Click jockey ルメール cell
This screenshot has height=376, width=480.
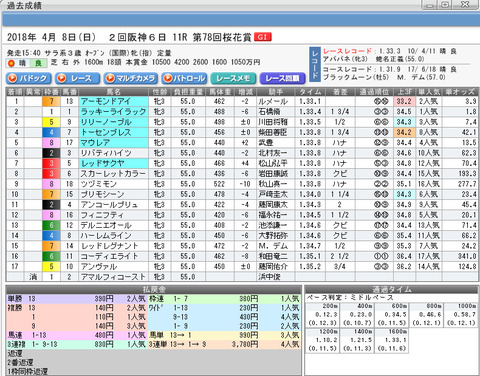pyautogui.click(x=275, y=101)
